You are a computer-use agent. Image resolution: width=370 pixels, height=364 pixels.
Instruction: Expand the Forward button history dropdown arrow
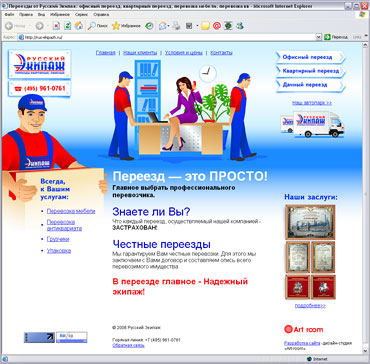47,26
